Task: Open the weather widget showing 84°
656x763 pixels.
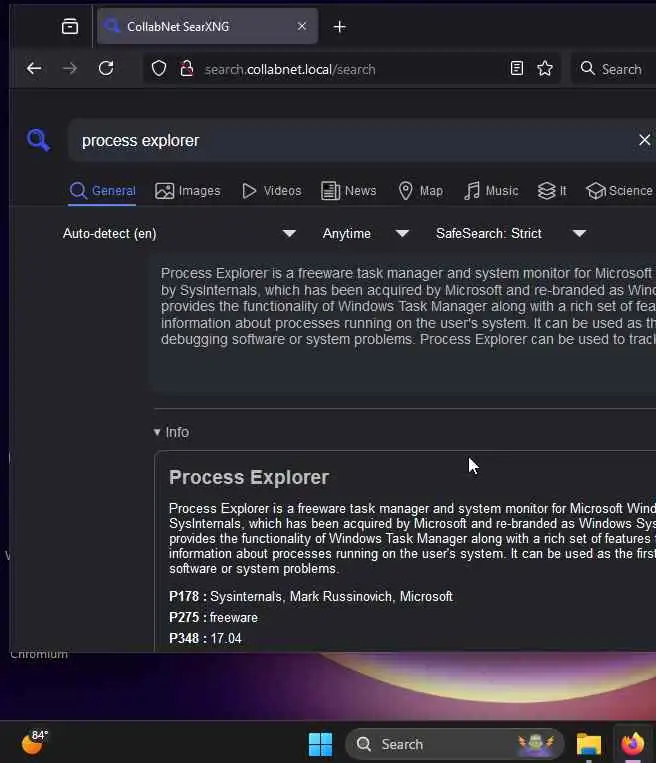Action: click(34, 742)
